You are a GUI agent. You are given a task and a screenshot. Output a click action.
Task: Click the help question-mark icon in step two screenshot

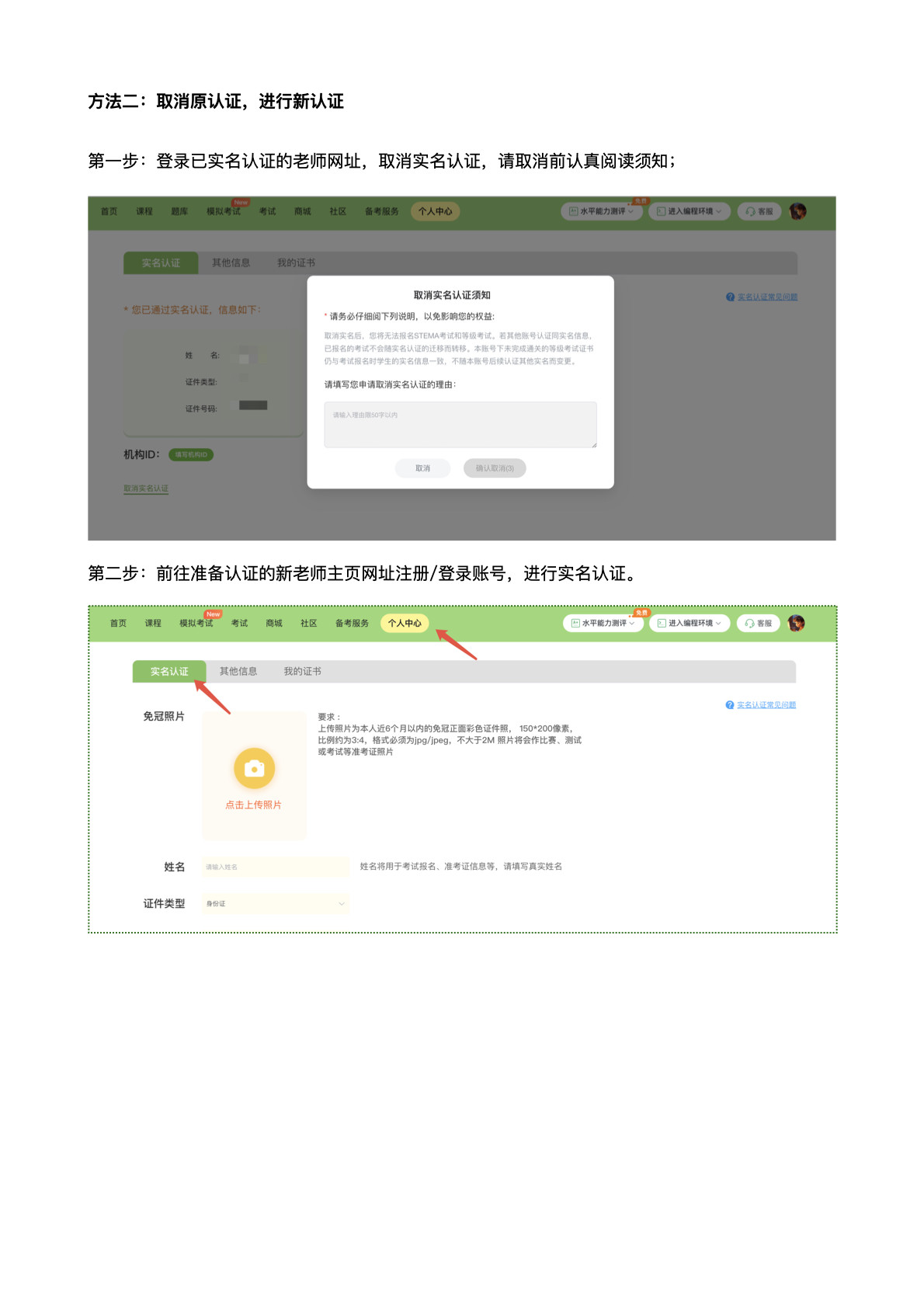tap(730, 705)
